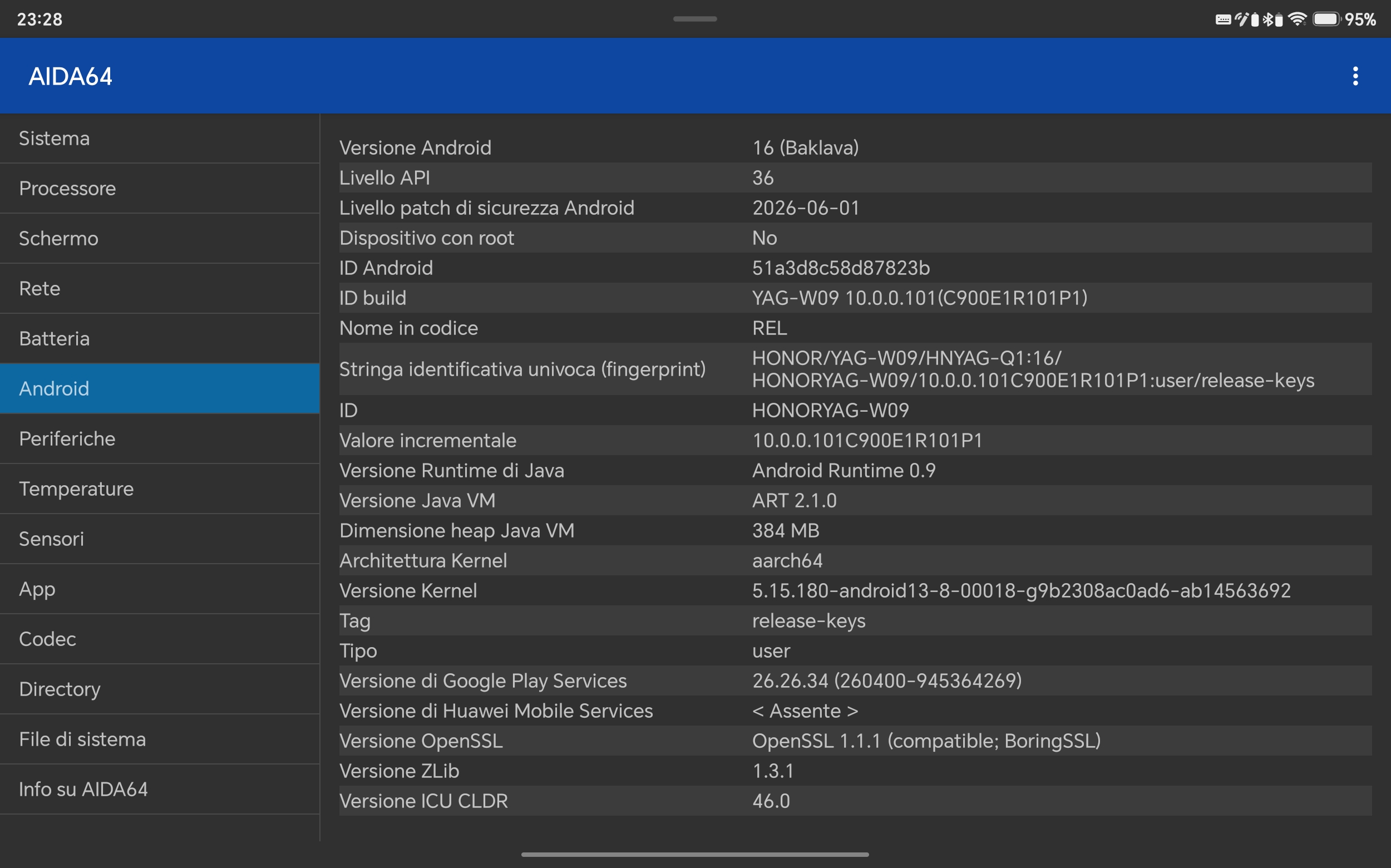1391x868 pixels.
Task: Tap the 95% battery percentage
Action: [x=1360, y=19]
